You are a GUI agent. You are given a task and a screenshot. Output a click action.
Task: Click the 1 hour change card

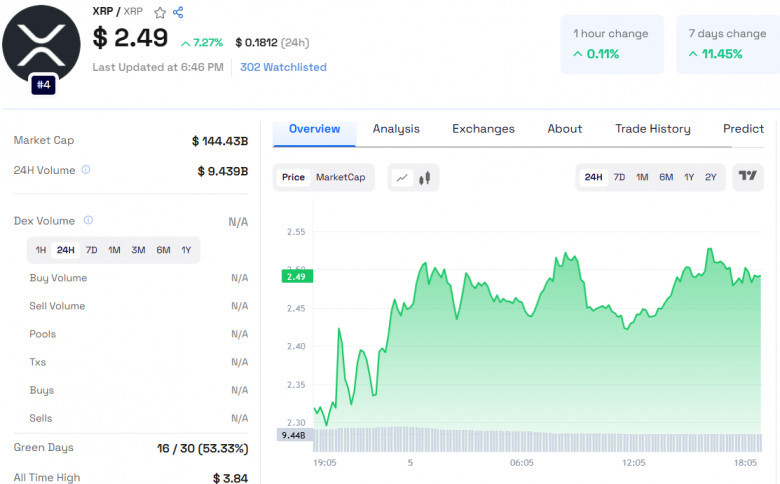coord(612,44)
